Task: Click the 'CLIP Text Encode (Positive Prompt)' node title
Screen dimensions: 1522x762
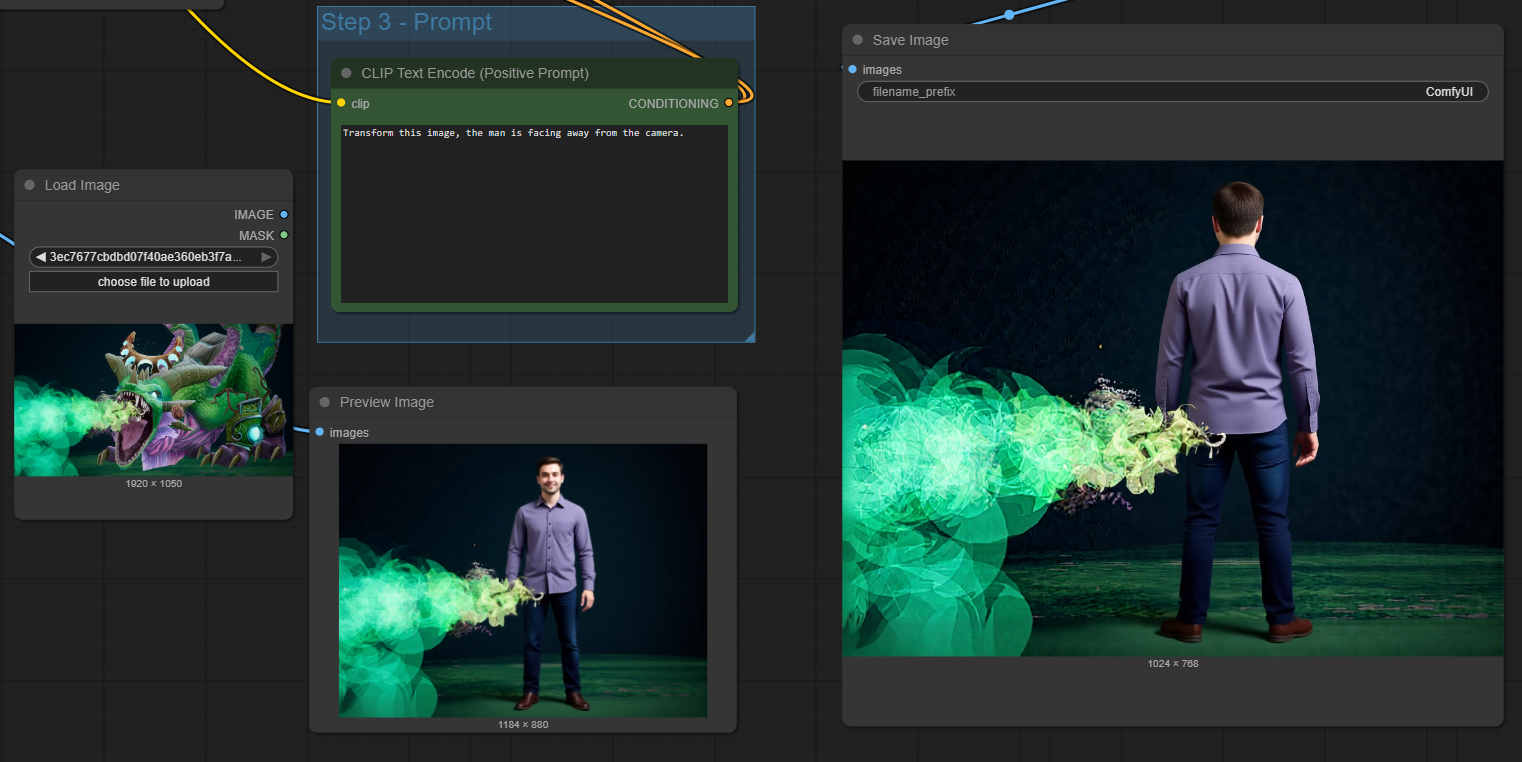Action: (x=475, y=73)
